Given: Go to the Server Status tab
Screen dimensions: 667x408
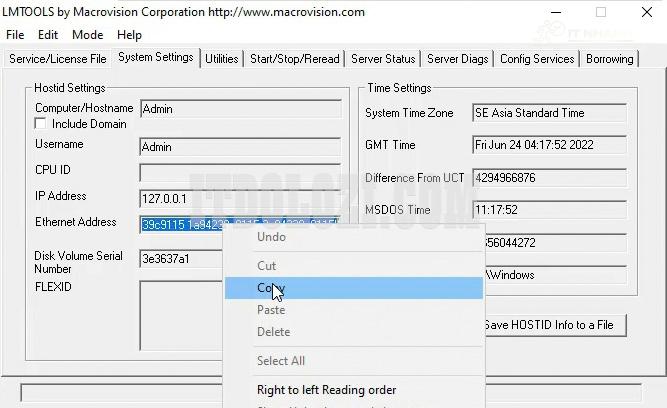Looking at the screenshot, I should point(383,59).
